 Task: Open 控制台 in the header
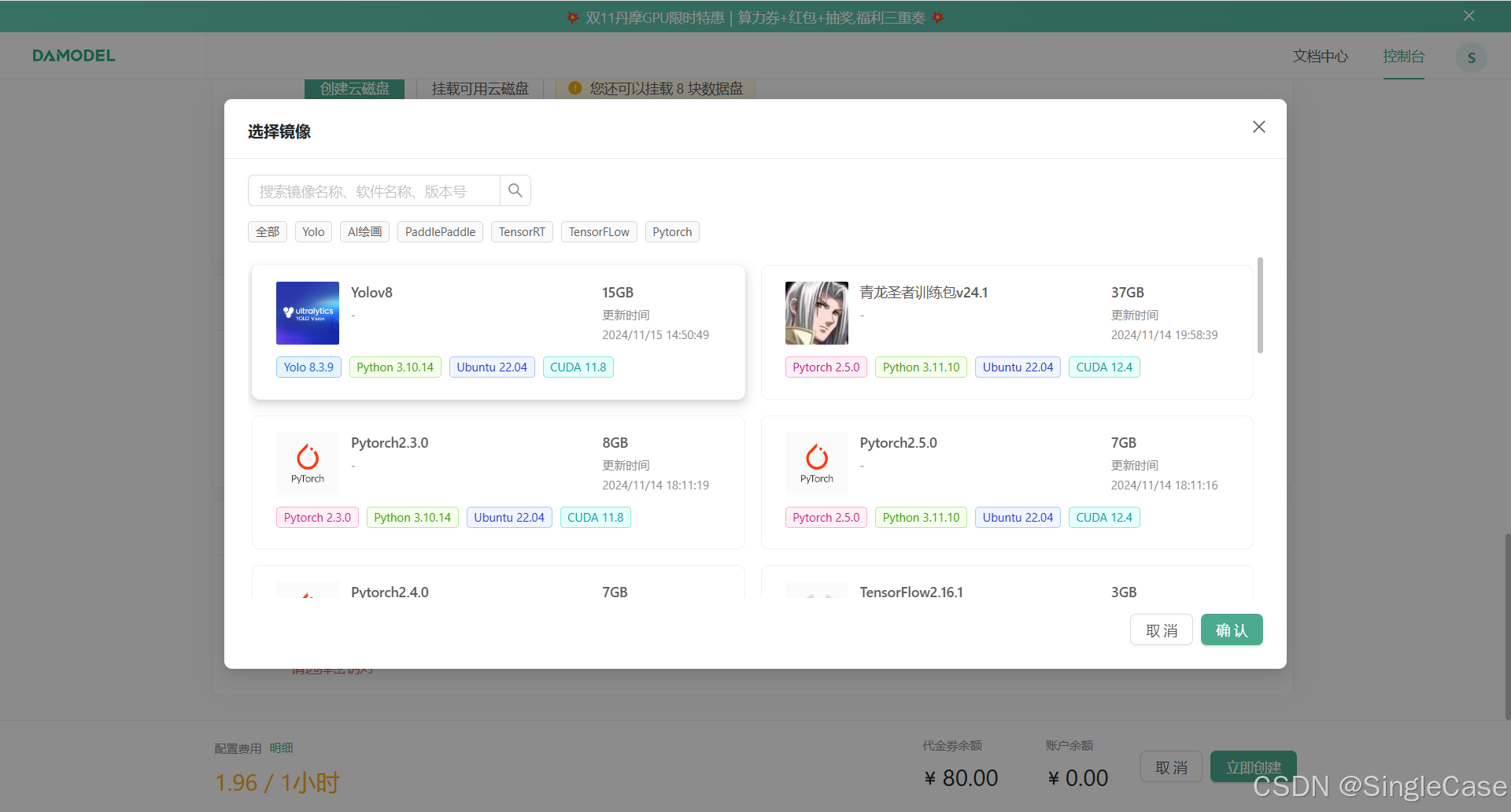pyautogui.click(x=1404, y=56)
